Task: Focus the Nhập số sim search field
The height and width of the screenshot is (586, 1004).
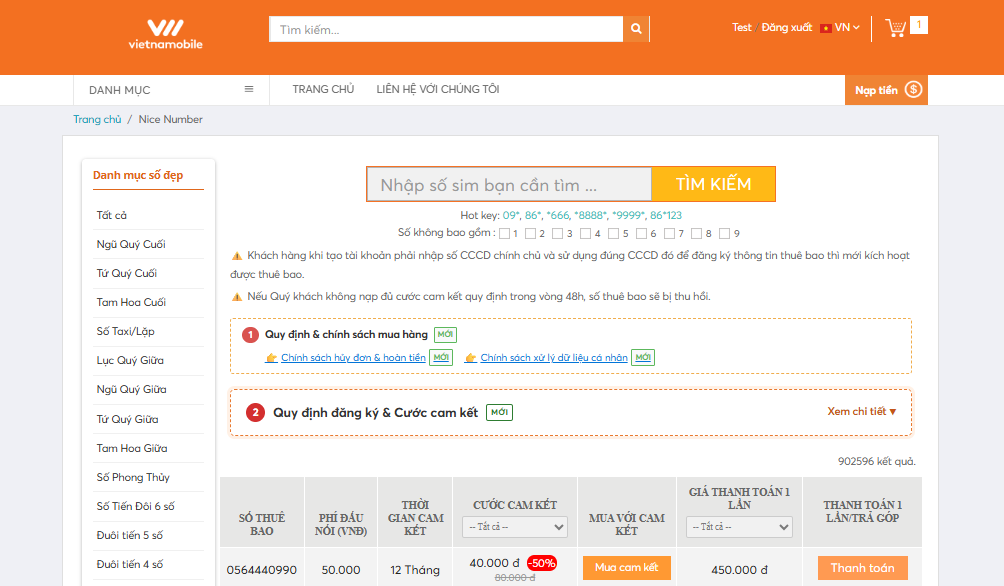Action: (x=510, y=184)
